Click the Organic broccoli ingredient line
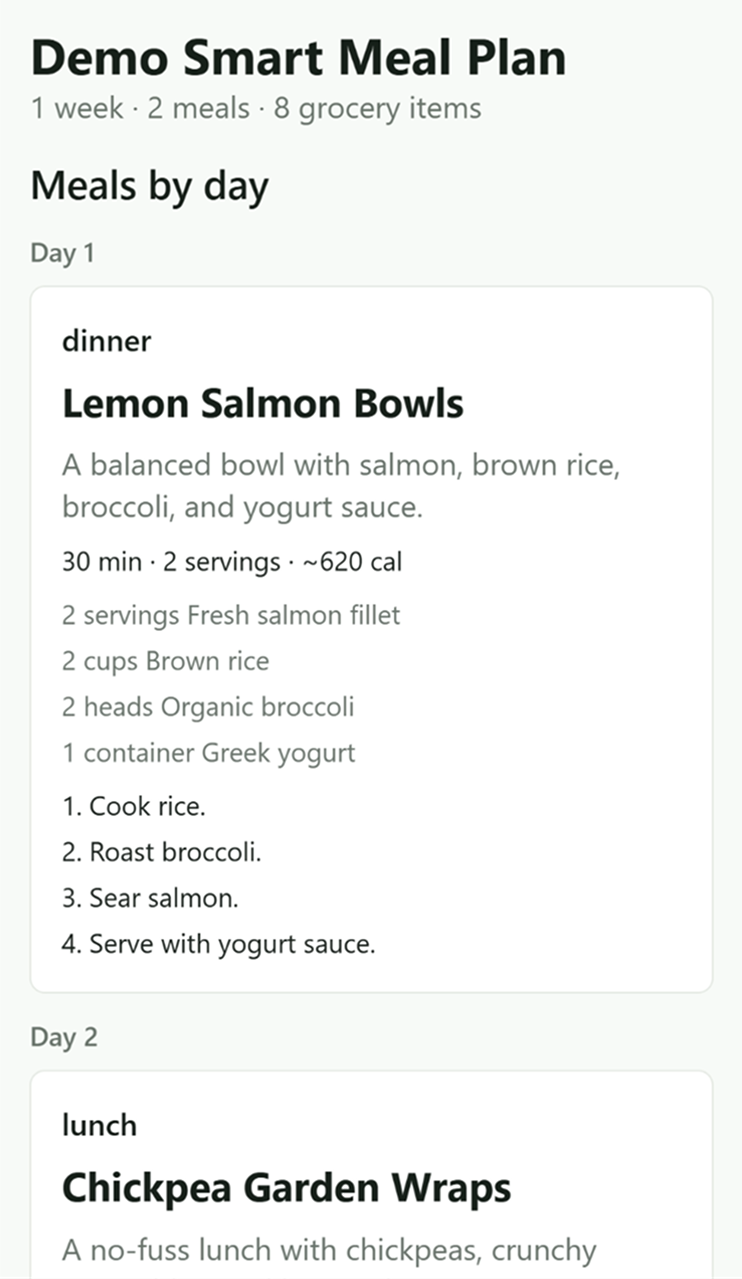The height and width of the screenshot is (1279, 742). point(208,707)
